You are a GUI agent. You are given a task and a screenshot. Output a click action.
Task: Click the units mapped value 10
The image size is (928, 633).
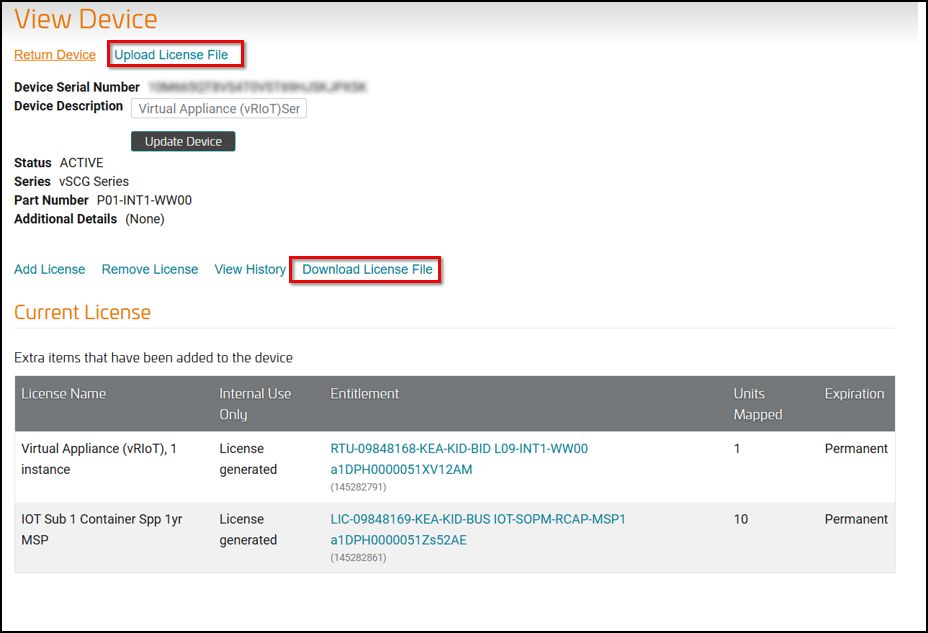[x=741, y=519]
